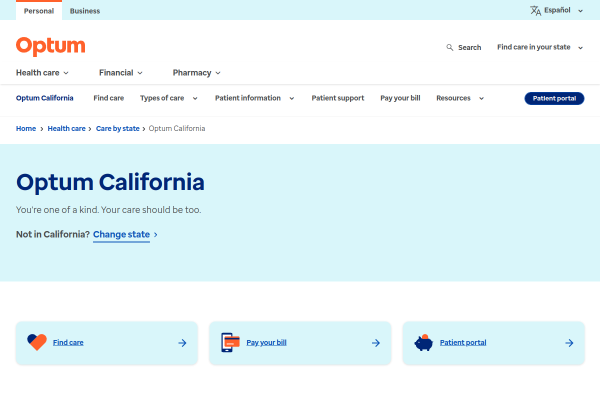Click the Patient portal button
The width and height of the screenshot is (600, 400).
click(554, 98)
